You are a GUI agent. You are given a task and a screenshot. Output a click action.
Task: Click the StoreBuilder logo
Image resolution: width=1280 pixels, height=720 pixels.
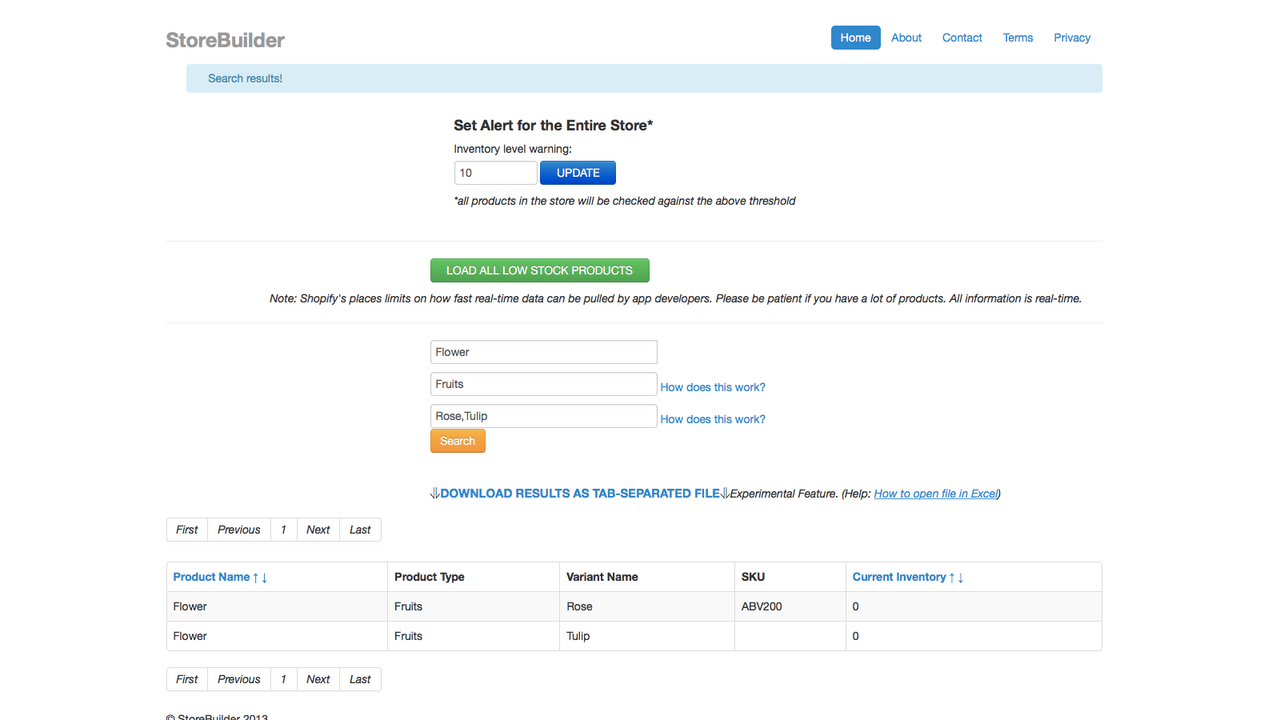coord(224,40)
